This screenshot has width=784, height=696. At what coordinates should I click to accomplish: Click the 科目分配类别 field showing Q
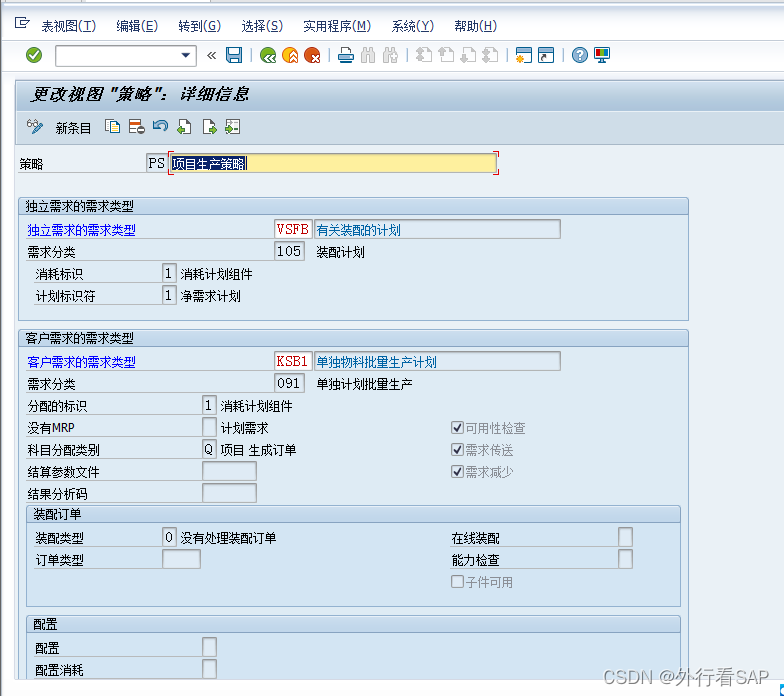pos(209,449)
